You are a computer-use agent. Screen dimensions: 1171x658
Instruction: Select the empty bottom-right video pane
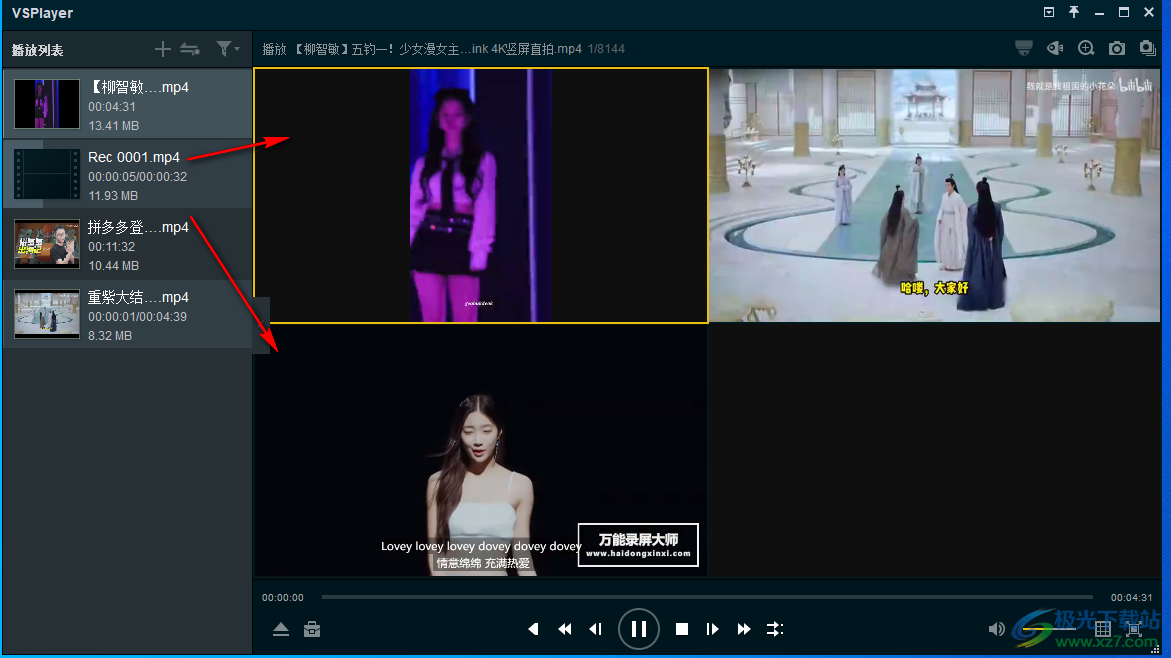pyautogui.click(x=934, y=450)
